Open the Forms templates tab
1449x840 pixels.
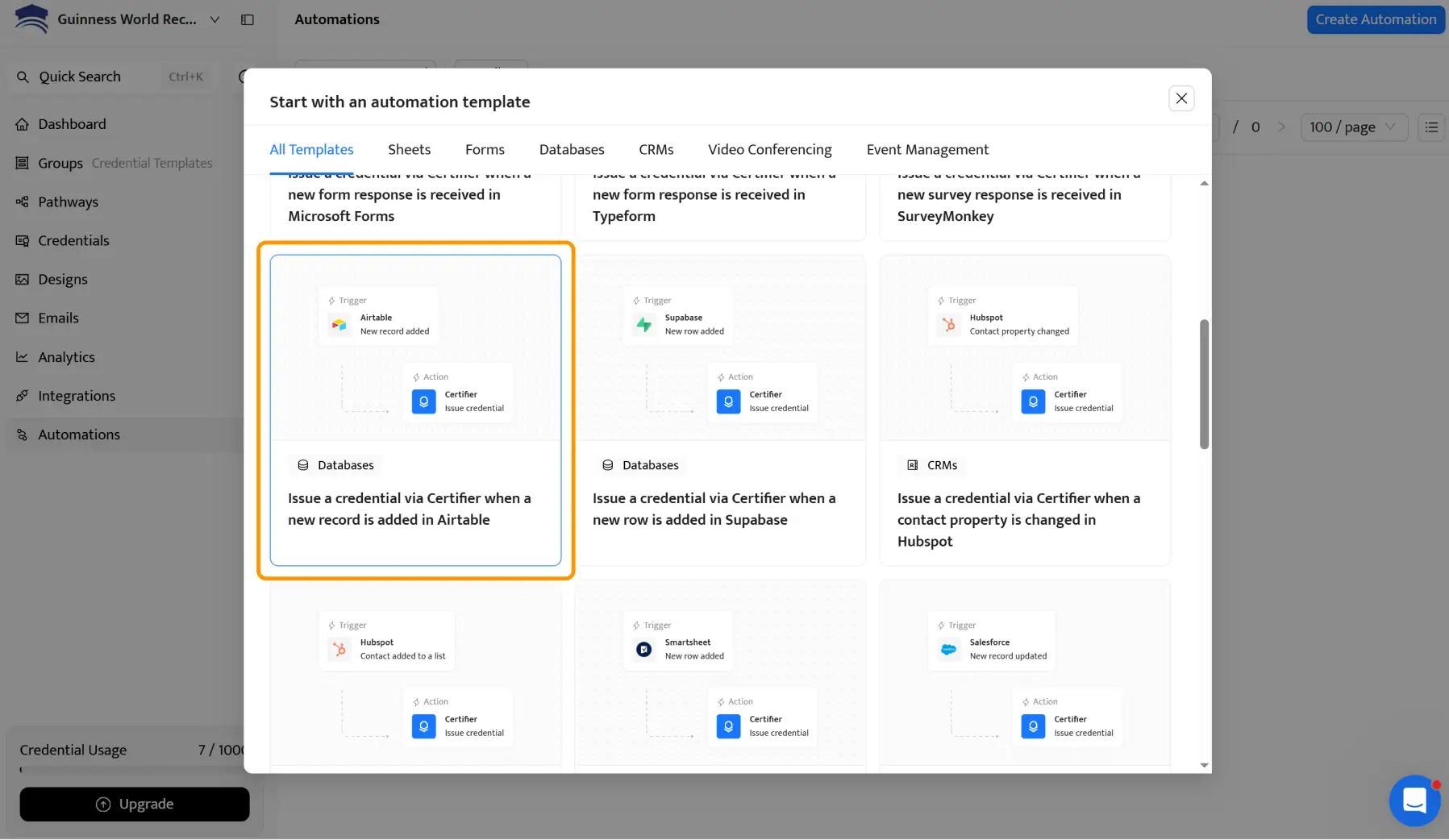[485, 149]
